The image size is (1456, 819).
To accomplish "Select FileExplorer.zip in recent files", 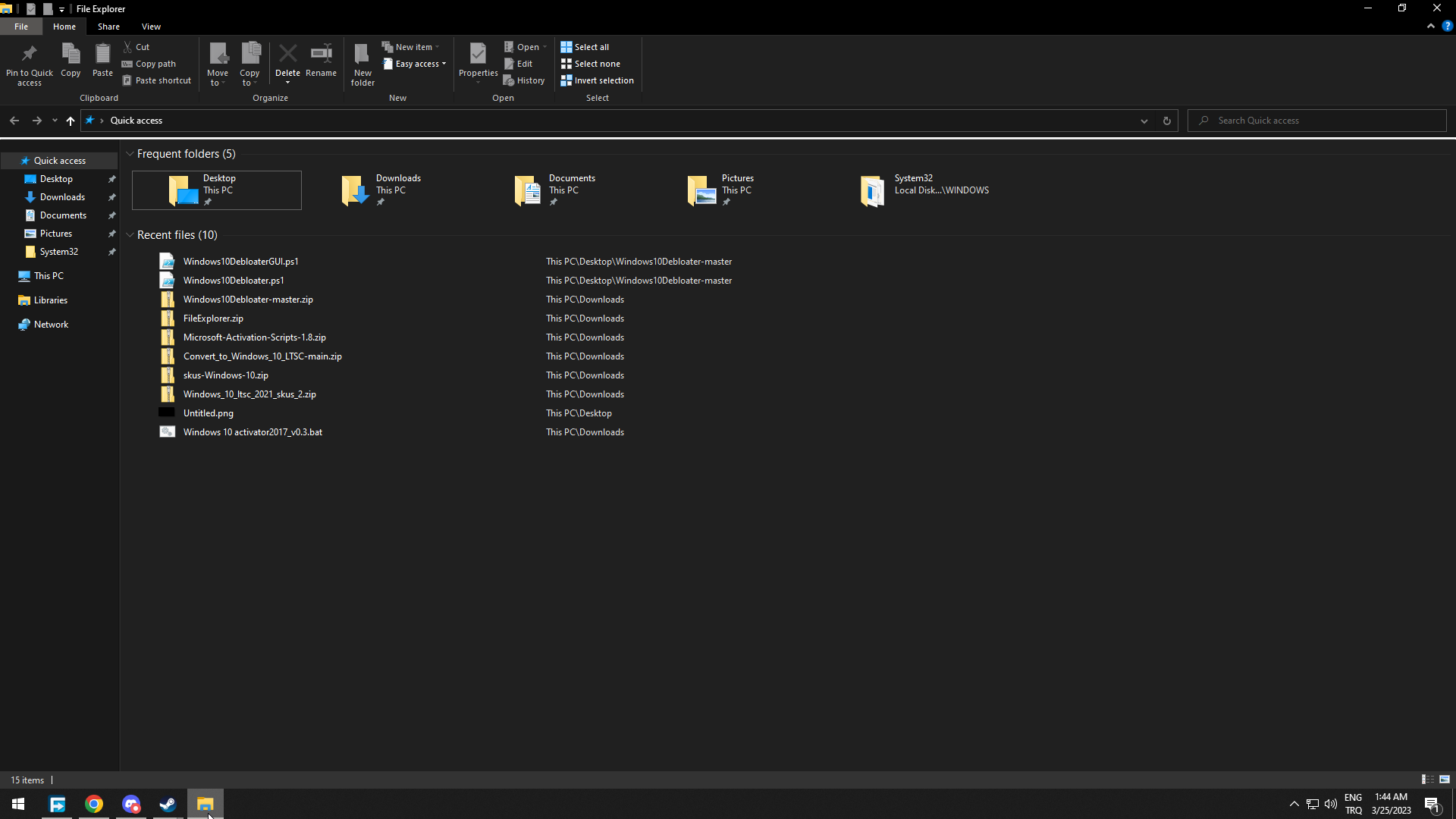I will point(213,318).
